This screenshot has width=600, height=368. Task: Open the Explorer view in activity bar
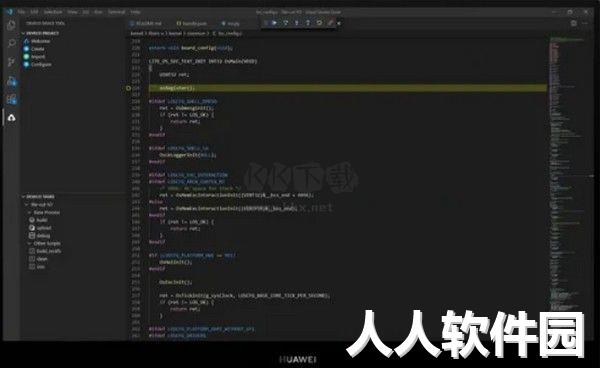11,25
